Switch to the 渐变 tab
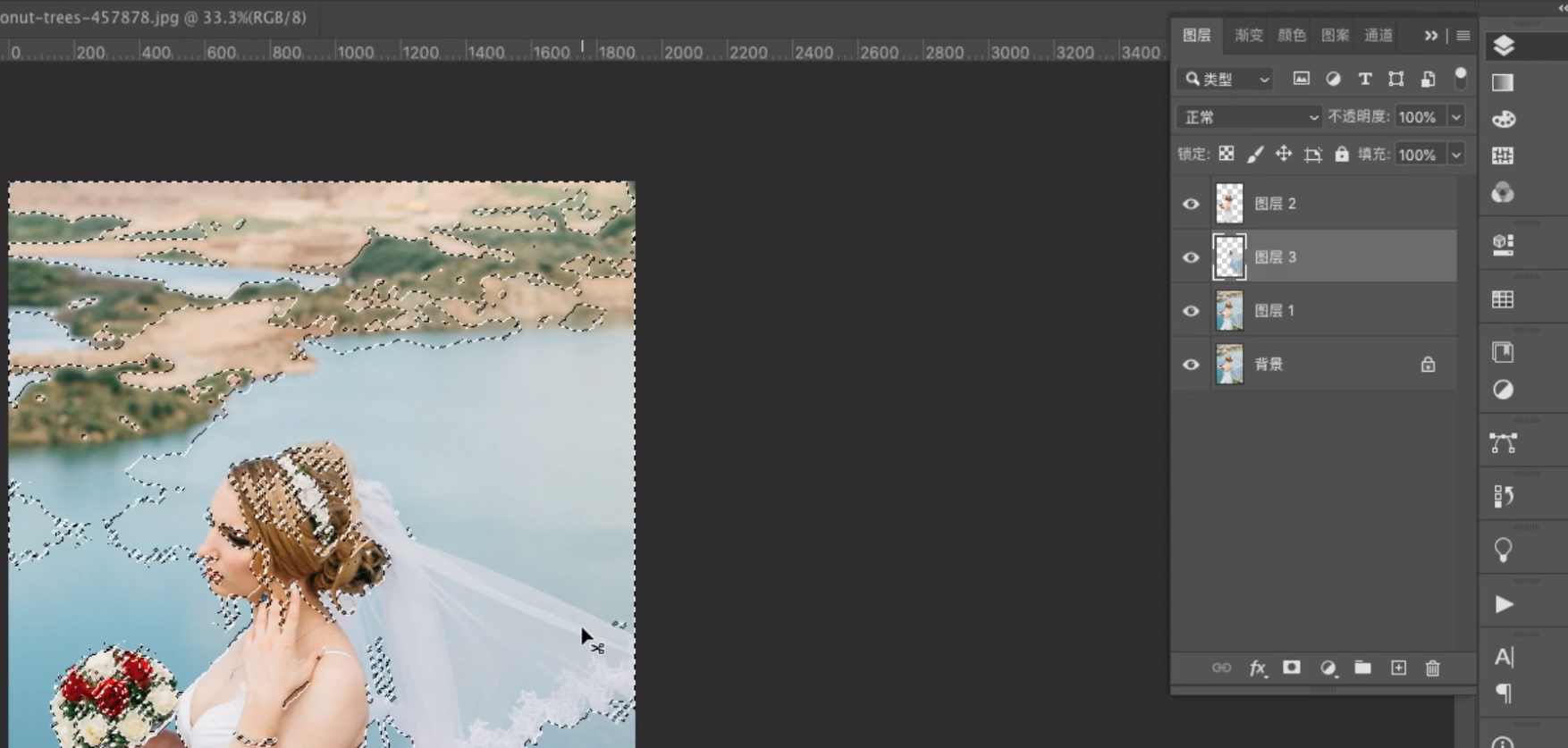The image size is (1568, 748). click(1249, 35)
